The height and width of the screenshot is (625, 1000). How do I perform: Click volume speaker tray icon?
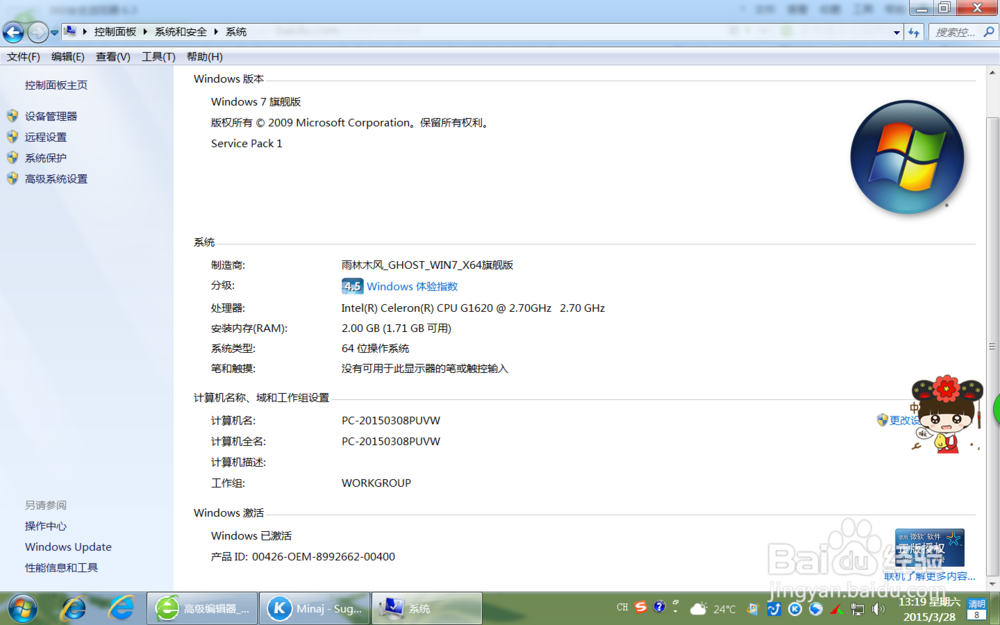pyautogui.click(x=879, y=610)
